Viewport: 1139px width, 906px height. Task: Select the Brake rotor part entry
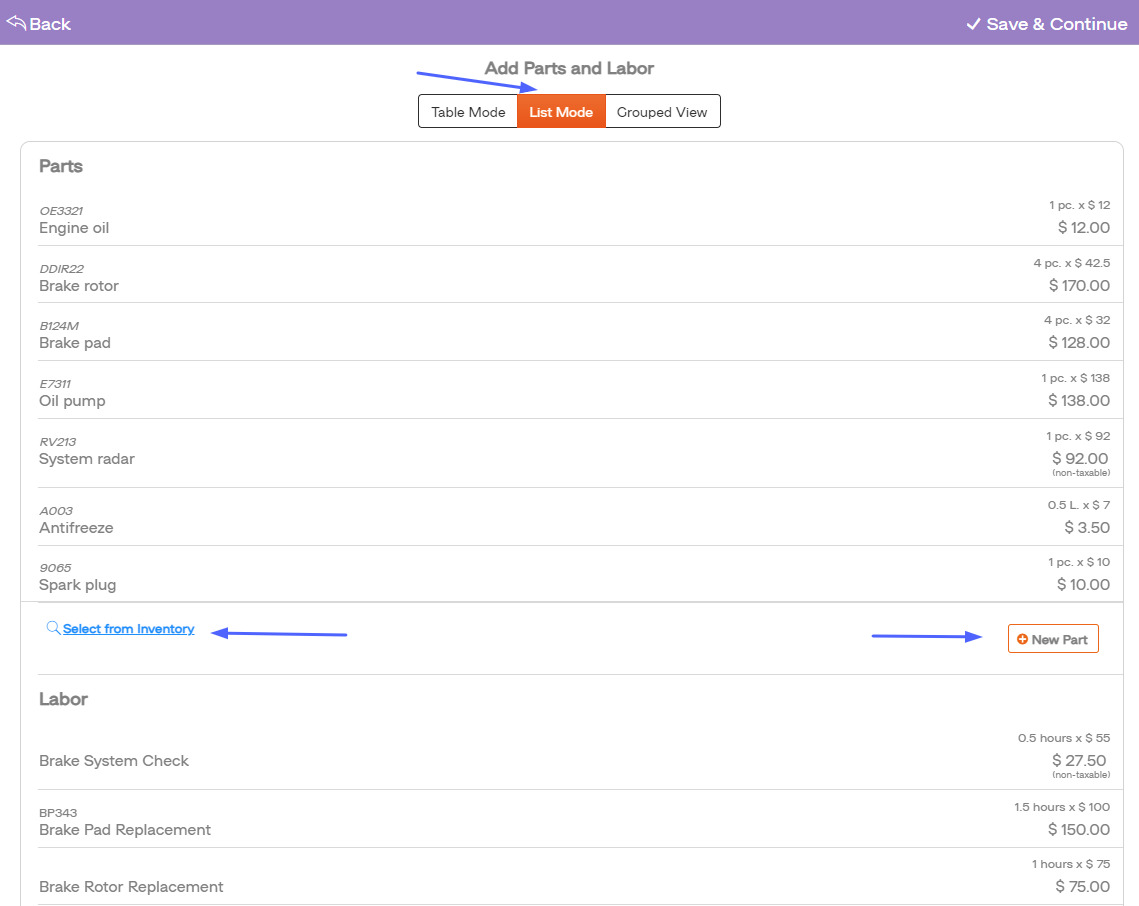click(x=79, y=286)
